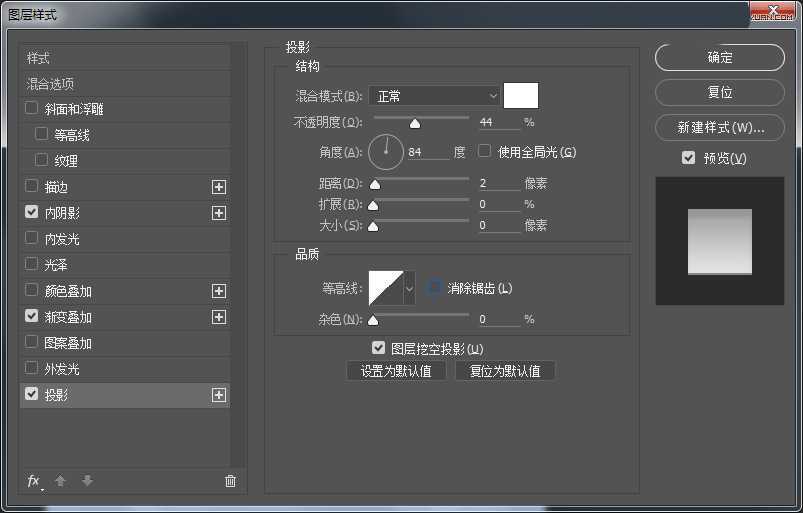Click the contour curve thumbnail
Viewport: 803px width, 513px height.
tap(386, 288)
